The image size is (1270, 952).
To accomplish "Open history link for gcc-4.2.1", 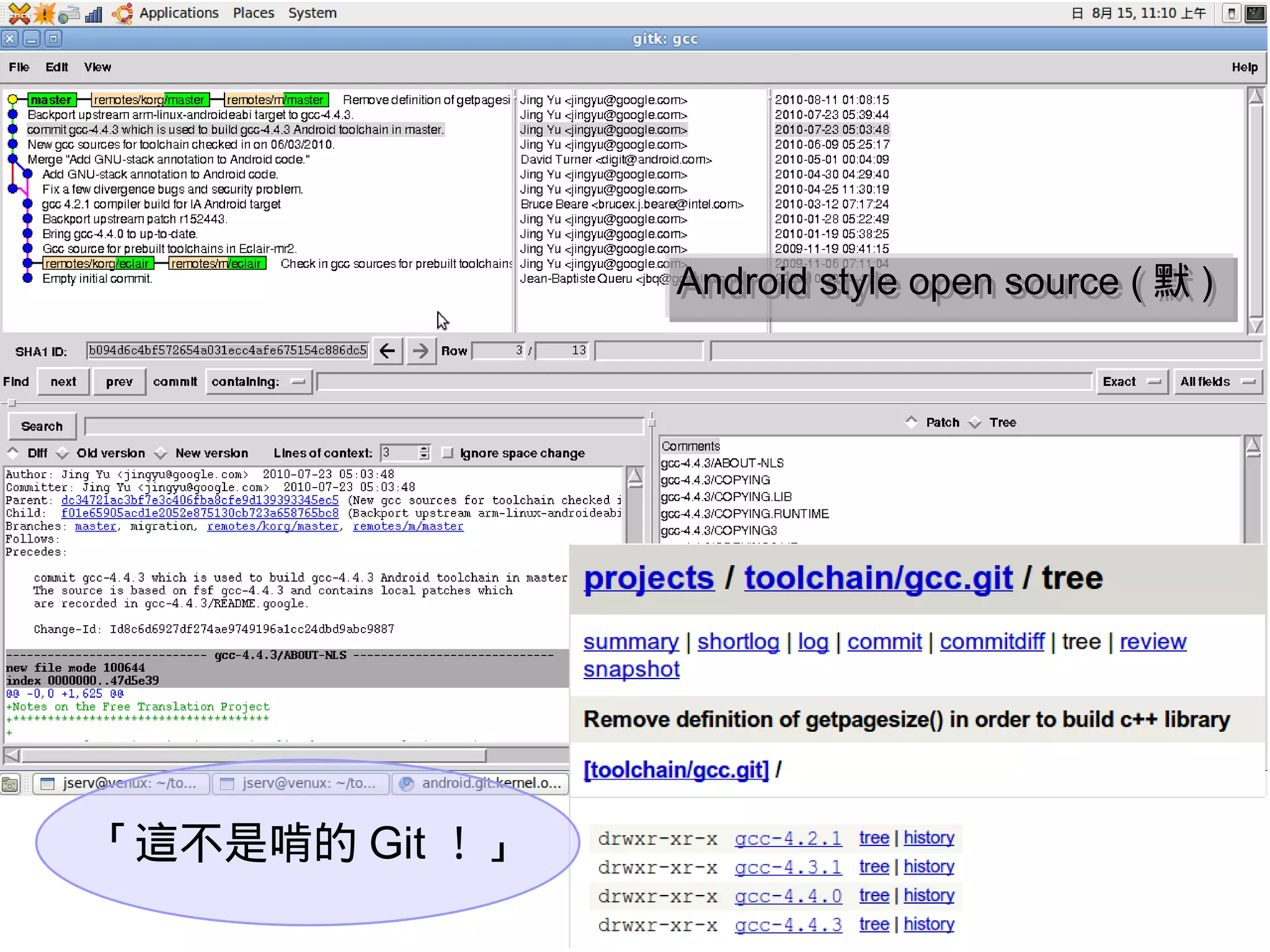I will click(x=928, y=838).
